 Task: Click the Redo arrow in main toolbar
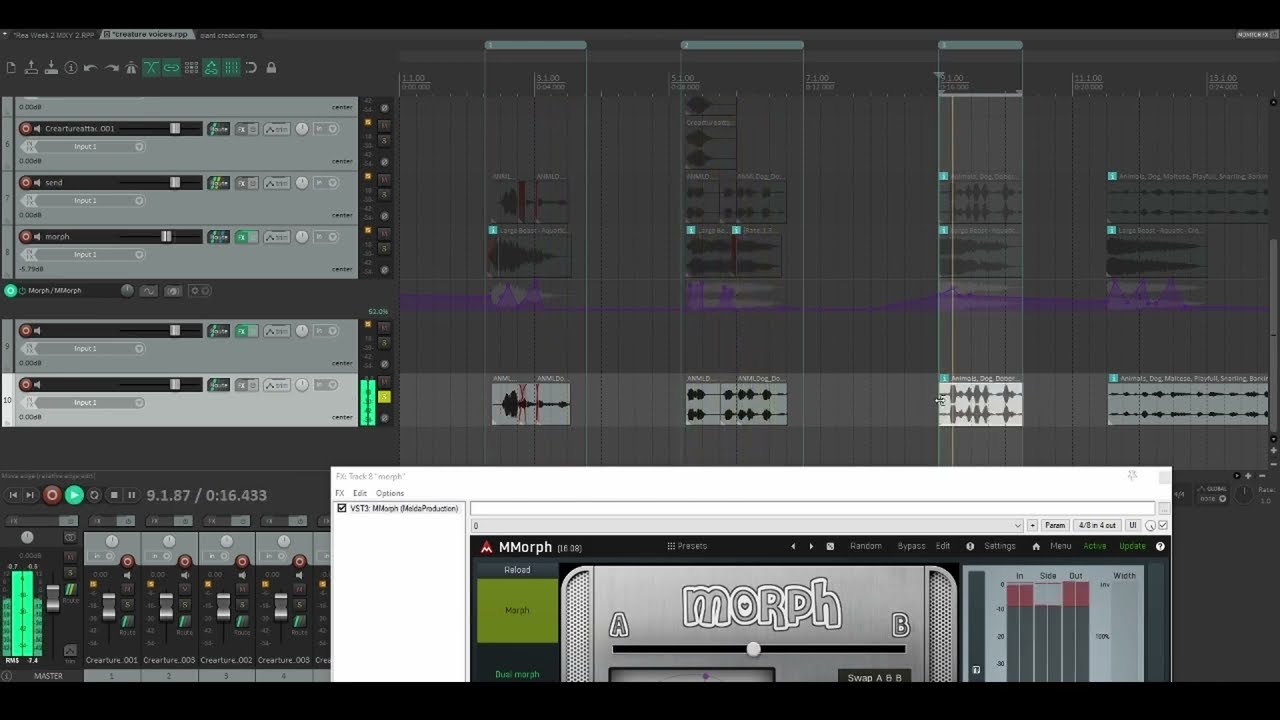111,68
